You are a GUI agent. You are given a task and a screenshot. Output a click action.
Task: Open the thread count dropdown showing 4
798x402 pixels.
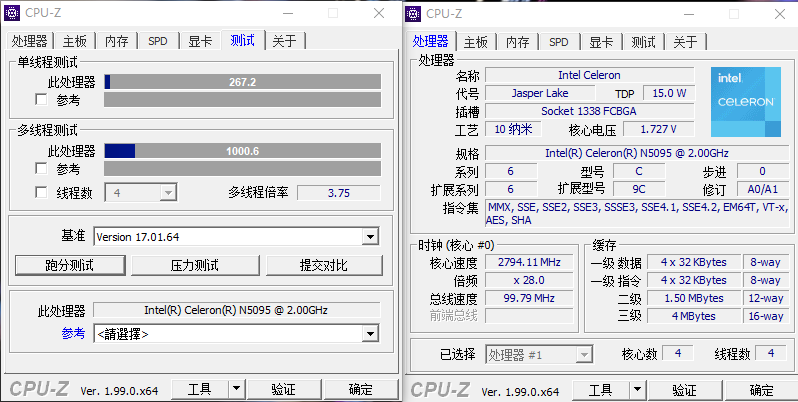coord(141,193)
